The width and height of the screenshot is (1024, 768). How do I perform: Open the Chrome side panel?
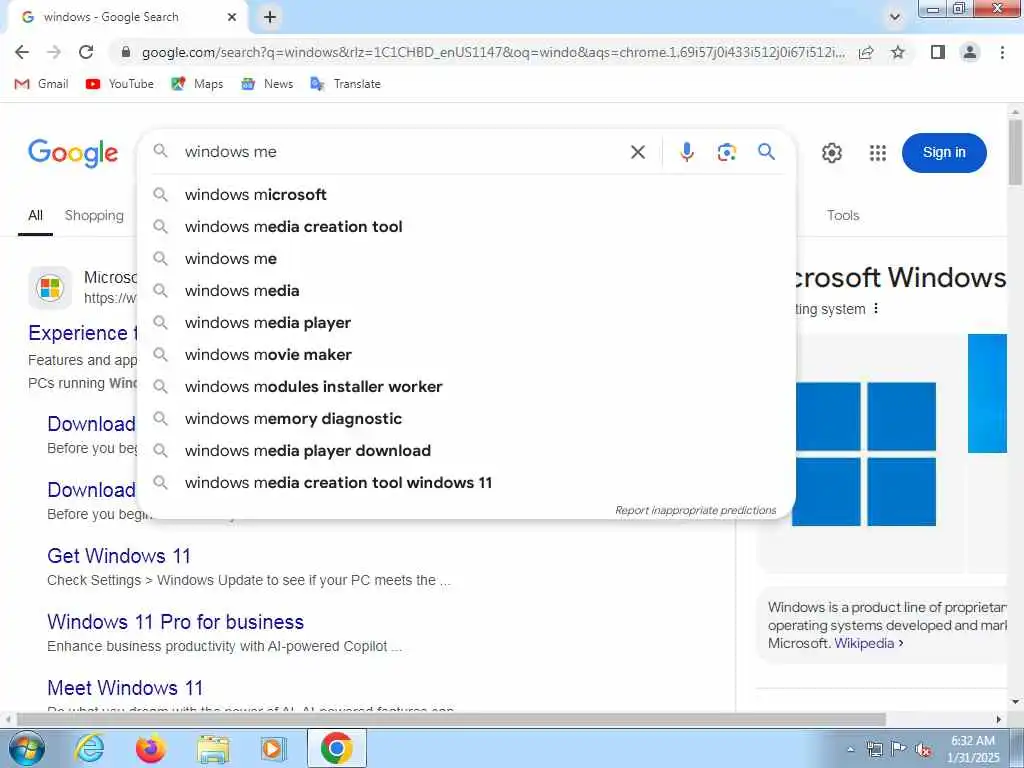pos(938,52)
